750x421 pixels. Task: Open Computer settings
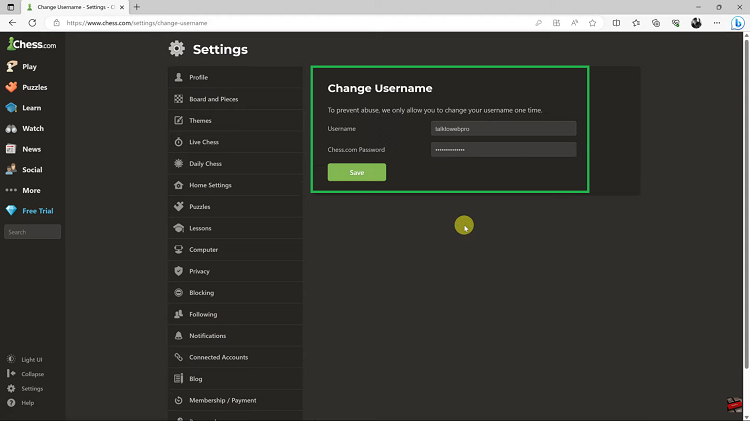(x=235, y=249)
